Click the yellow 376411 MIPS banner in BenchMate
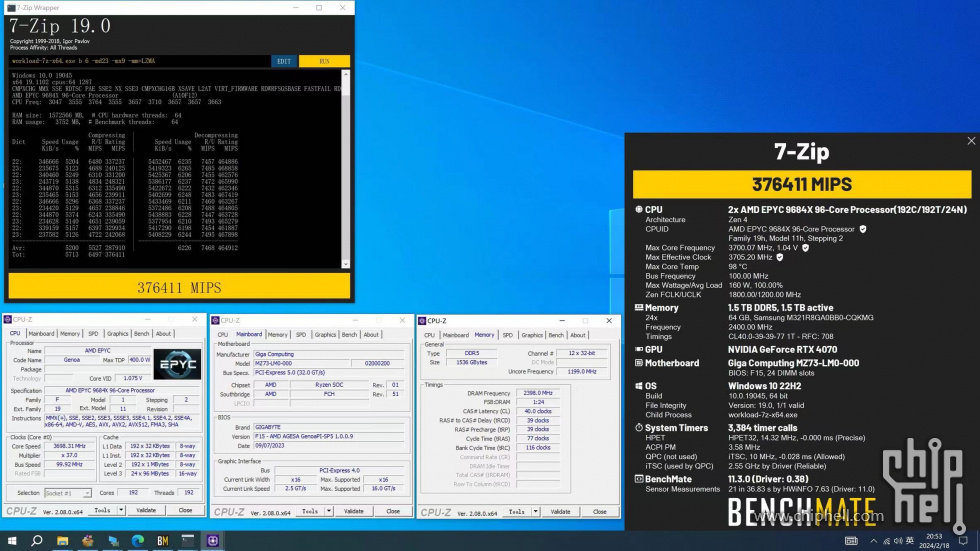Viewport: 980px width, 551px height. tap(802, 184)
